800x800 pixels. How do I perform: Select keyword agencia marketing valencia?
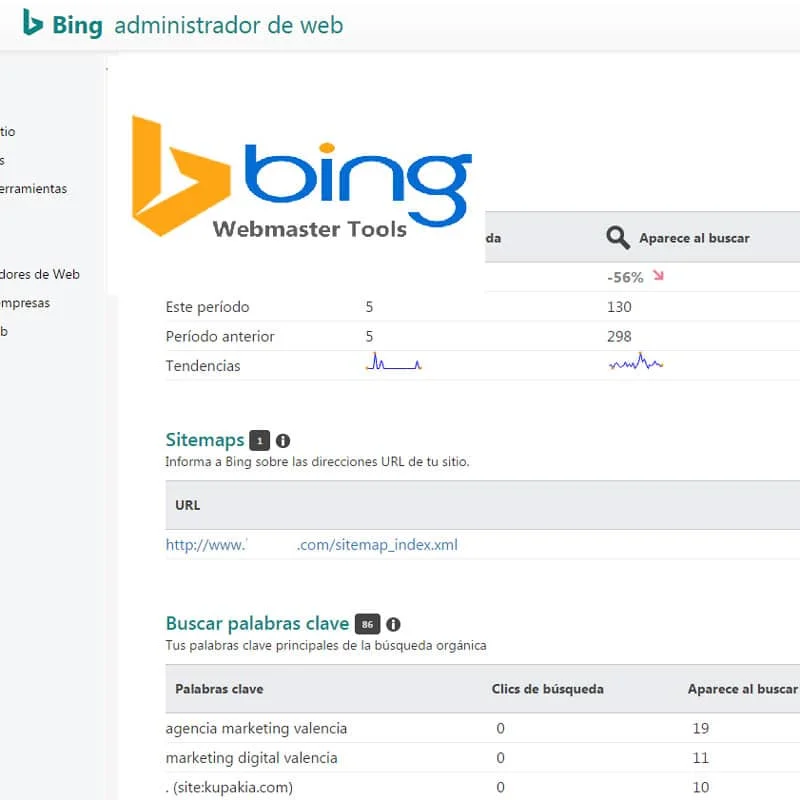pos(256,728)
